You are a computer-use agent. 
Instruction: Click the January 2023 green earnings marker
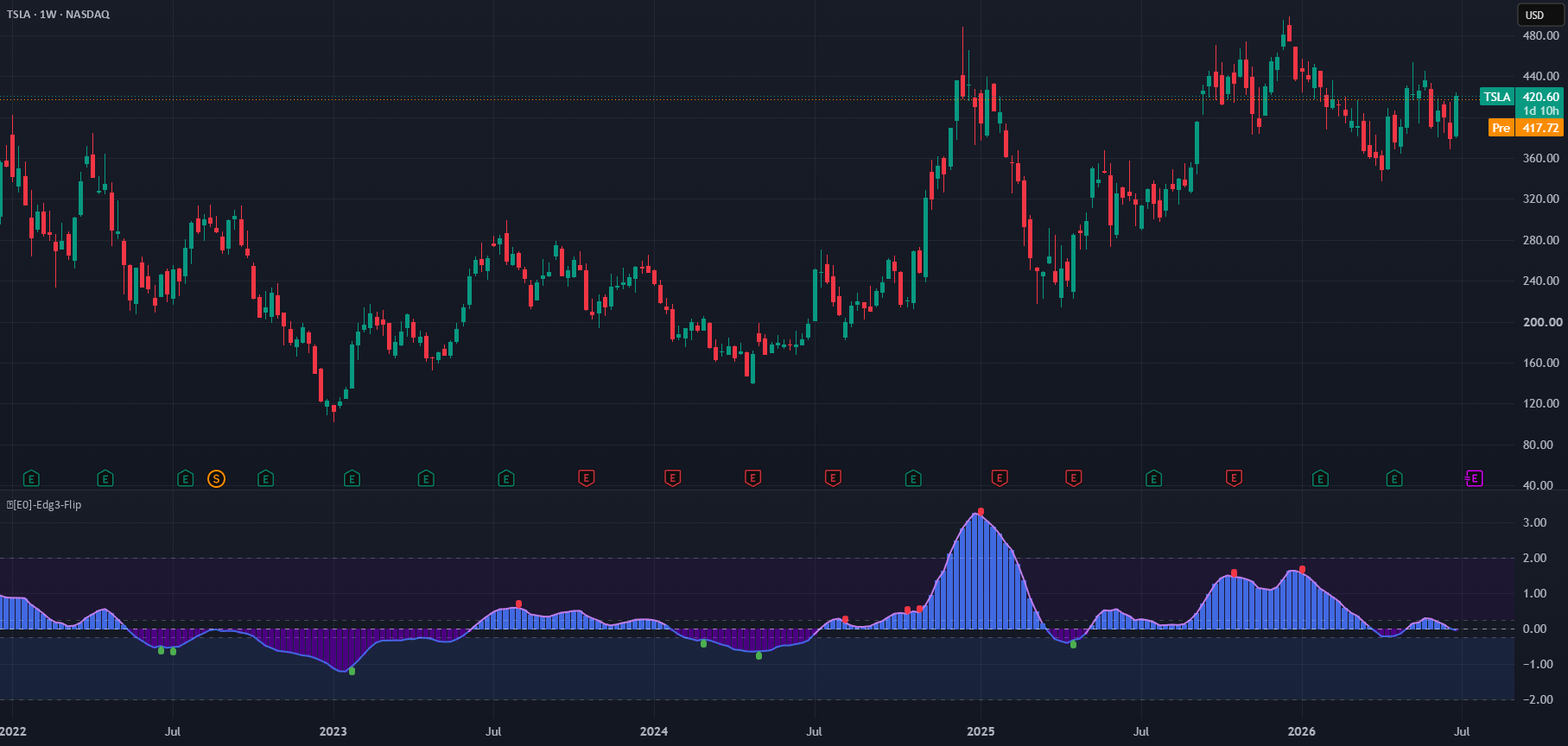352,478
